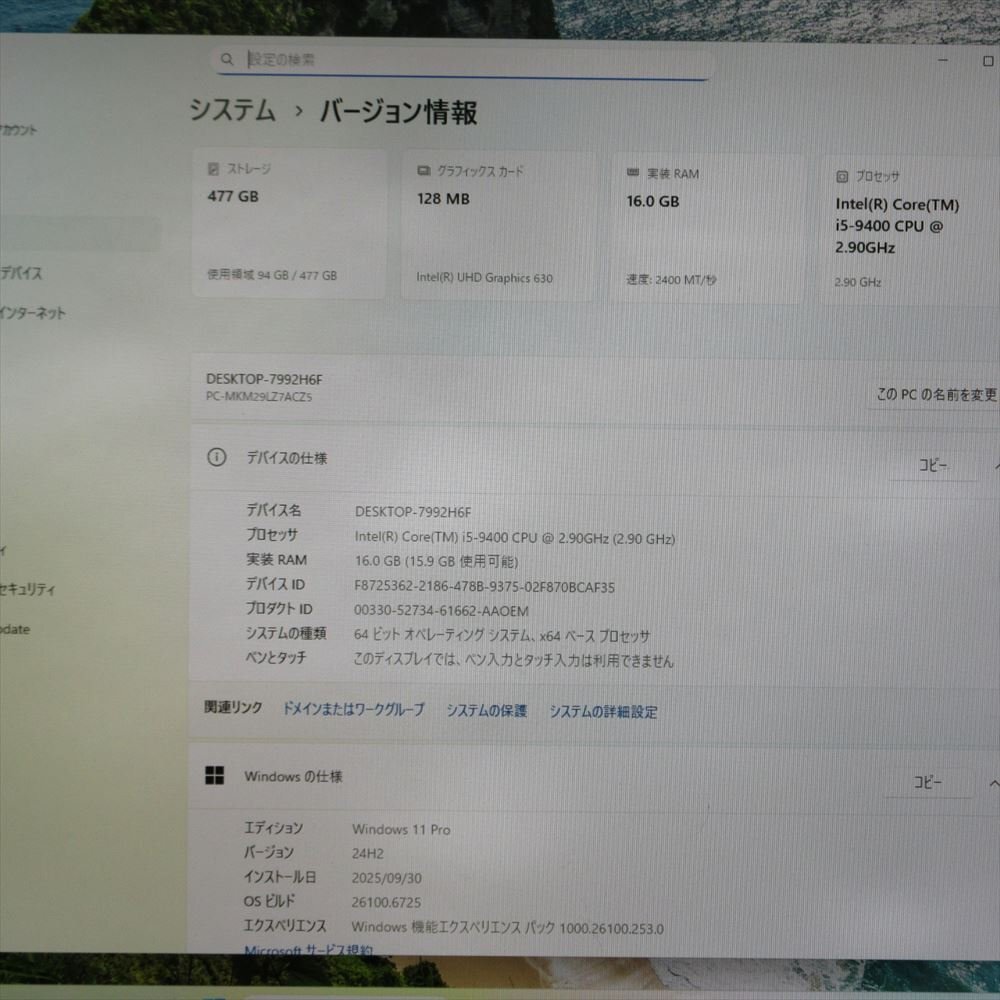The width and height of the screenshot is (1000, 1000).
Task: Copy the Windows specifications
Action: (x=928, y=782)
